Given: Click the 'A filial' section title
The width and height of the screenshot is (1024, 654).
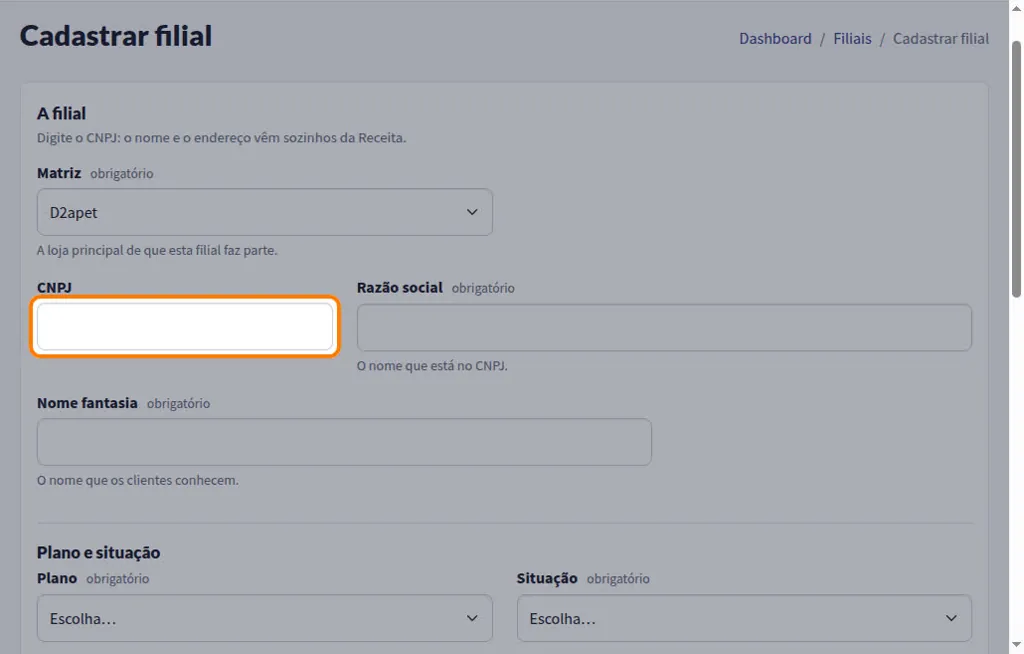Looking at the screenshot, I should point(61,114).
